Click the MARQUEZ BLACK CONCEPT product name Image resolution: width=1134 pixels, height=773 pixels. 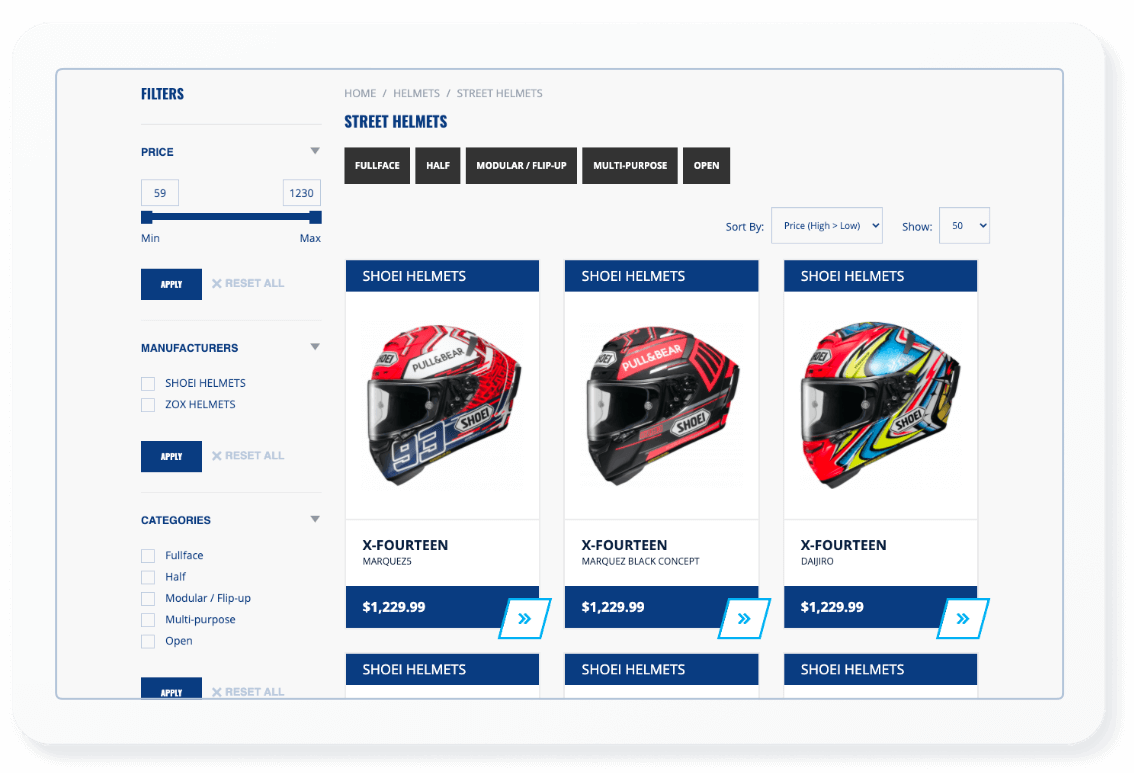click(640, 561)
